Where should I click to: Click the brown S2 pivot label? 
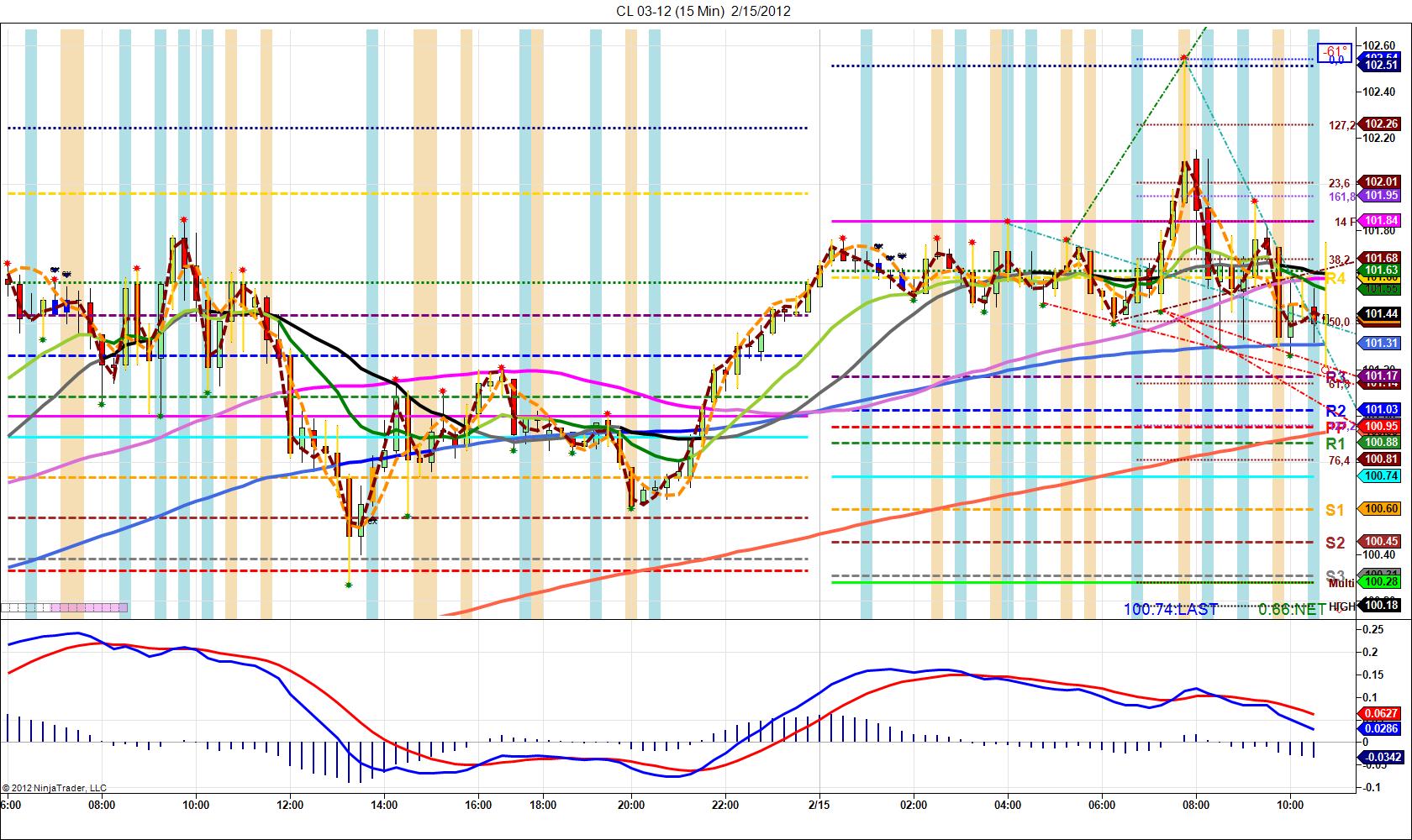click(x=1336, y=543)
